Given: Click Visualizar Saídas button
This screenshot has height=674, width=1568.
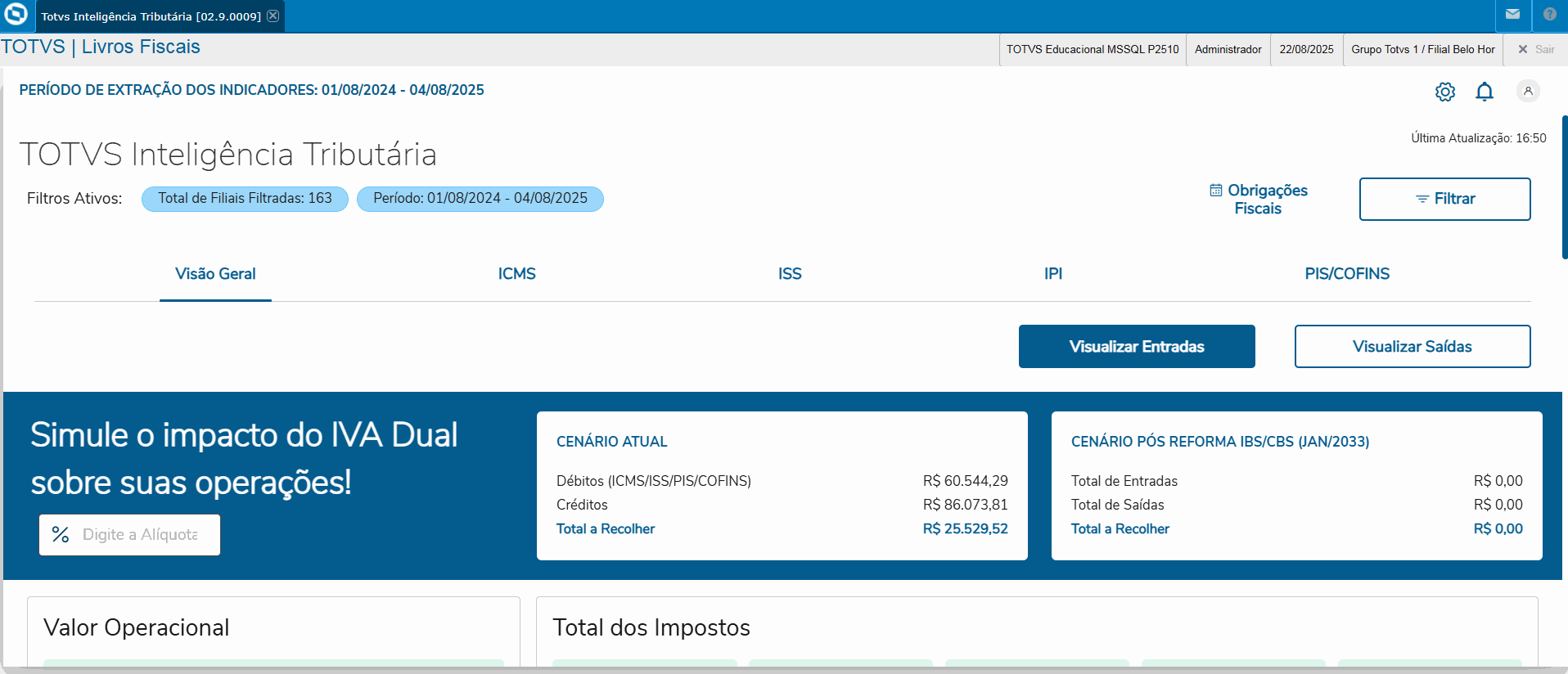Looking at the screenshot, I should (1413, 347).
